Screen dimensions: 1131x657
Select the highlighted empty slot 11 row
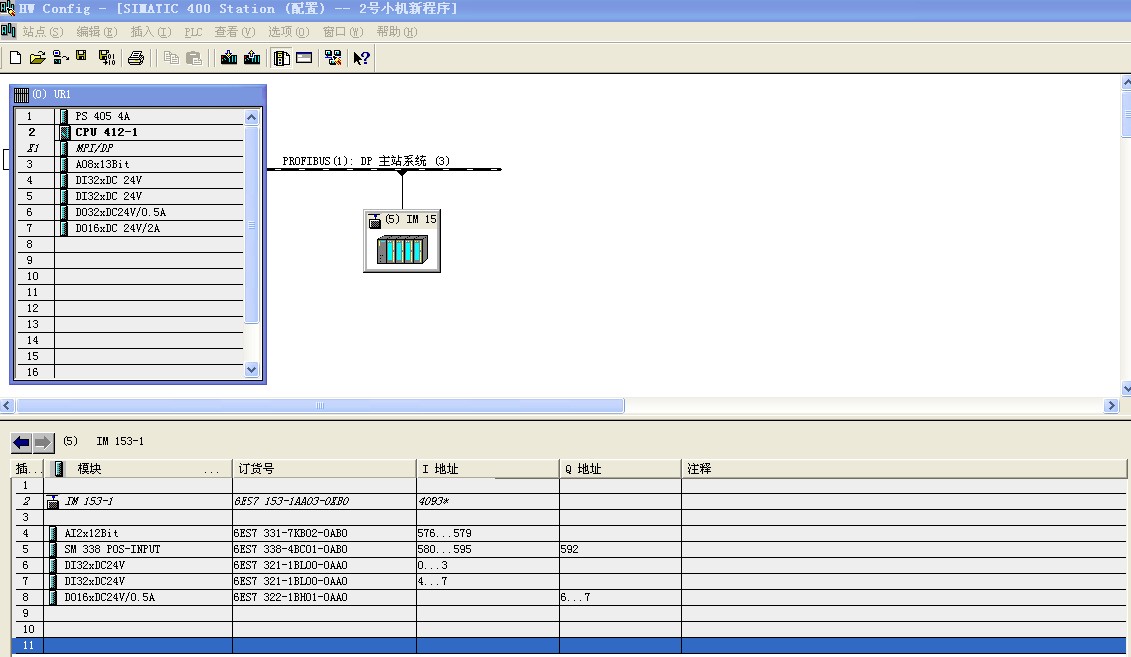(569, 645)
